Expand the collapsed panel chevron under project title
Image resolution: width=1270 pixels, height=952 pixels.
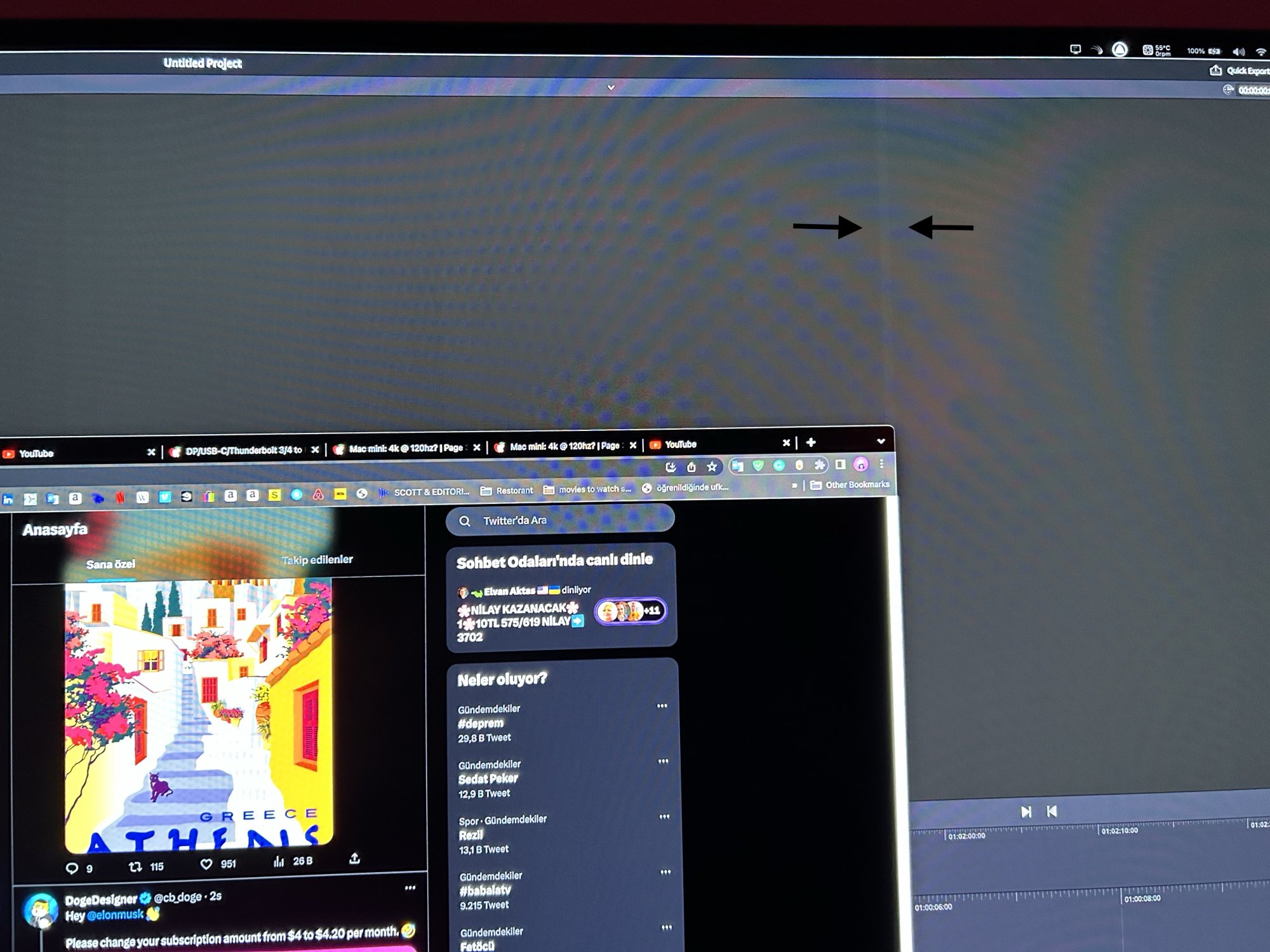(611, 88)
